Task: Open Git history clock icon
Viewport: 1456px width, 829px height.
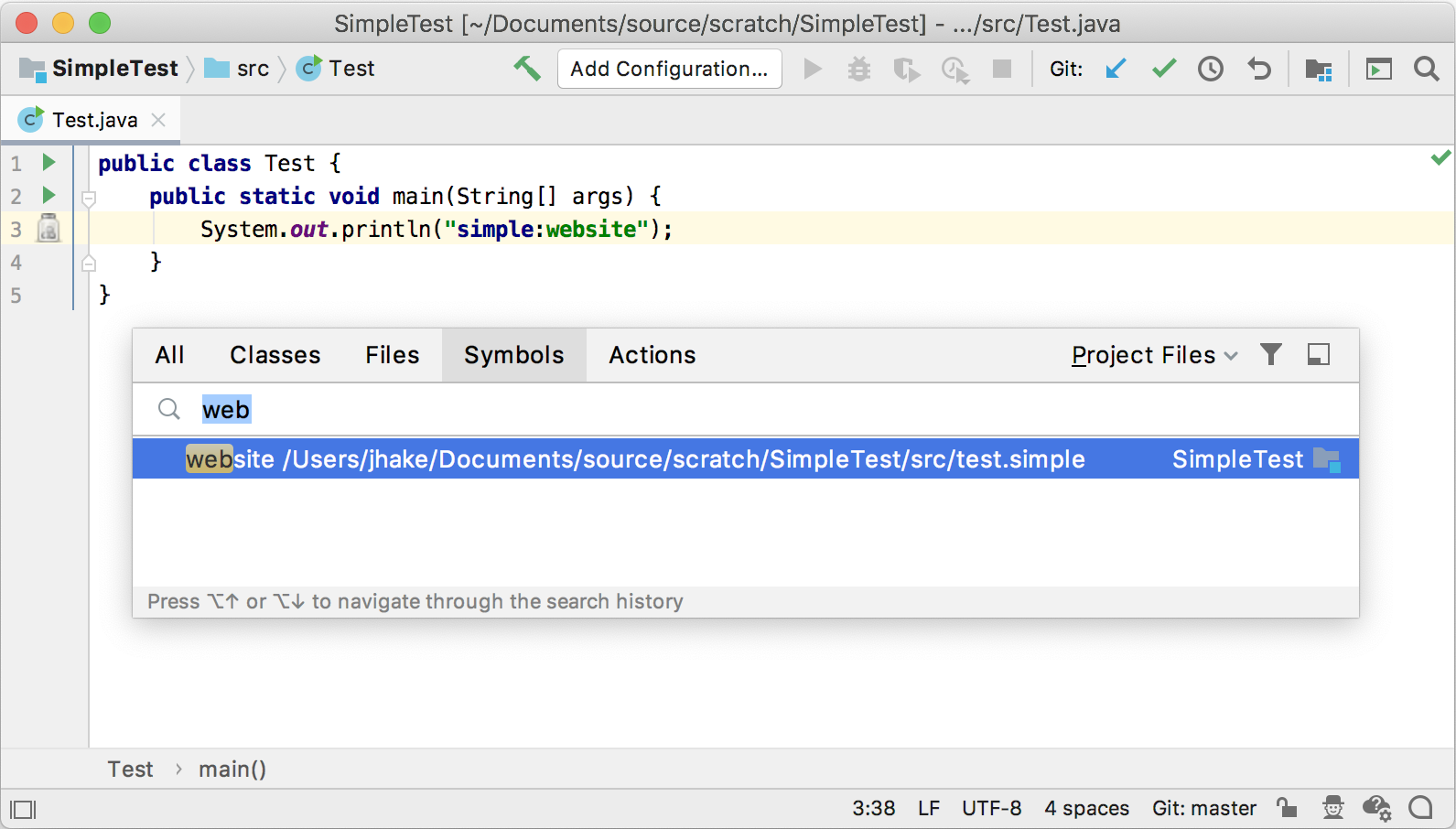Action: pyautogui.click(x=1211, y=69)
